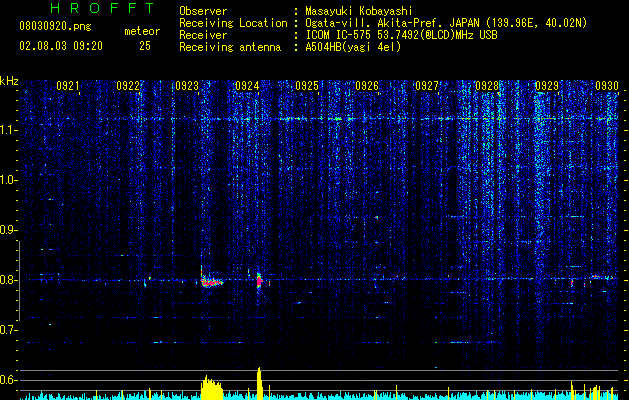Click the strong red meteor echo at 0924
629x400 pixels.
point(259,282)
